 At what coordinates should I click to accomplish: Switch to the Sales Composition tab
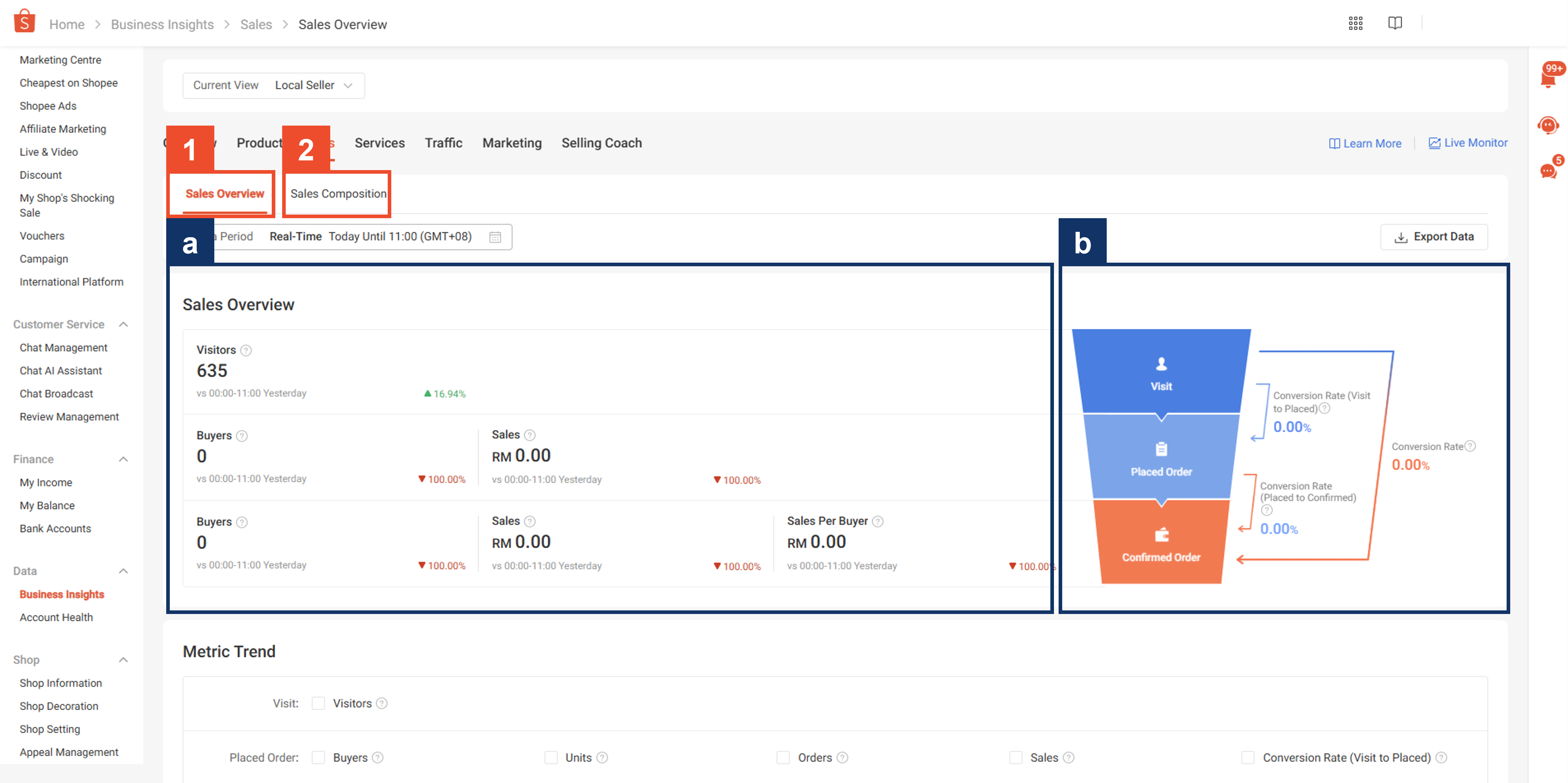339,193
